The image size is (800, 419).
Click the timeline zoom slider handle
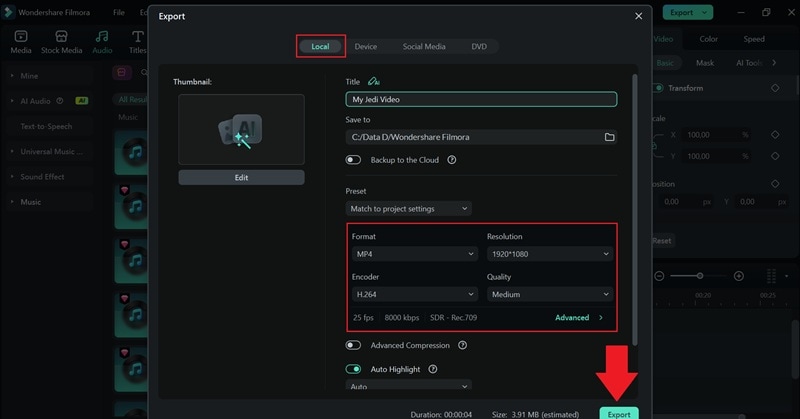pos(699,276)
